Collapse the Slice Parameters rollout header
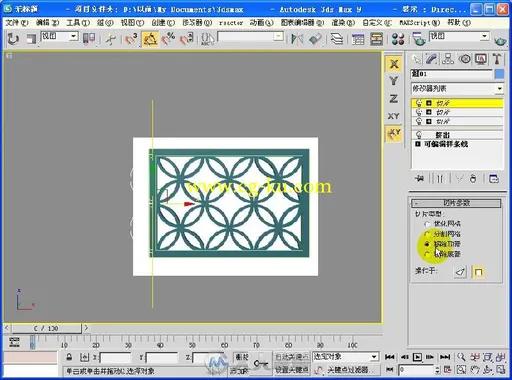The width and height of the screenshot is (512, 380). click(x=456, y=203)
